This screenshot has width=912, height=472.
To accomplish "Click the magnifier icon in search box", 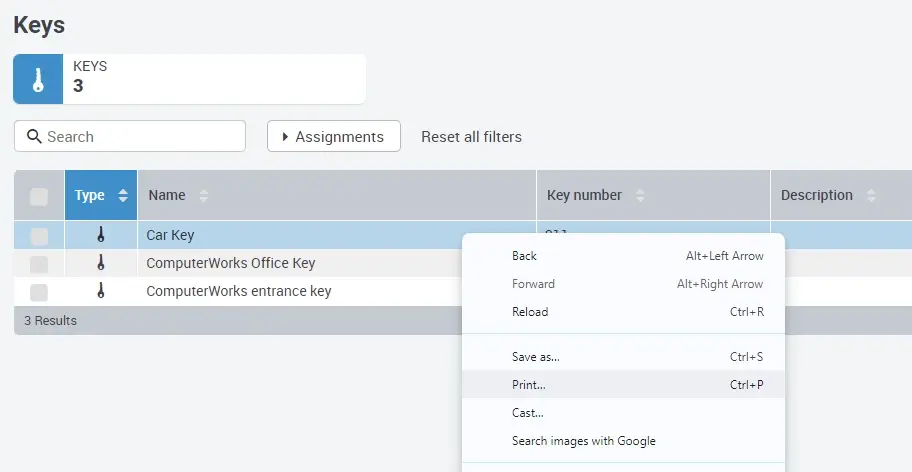I will pos(34,136).
